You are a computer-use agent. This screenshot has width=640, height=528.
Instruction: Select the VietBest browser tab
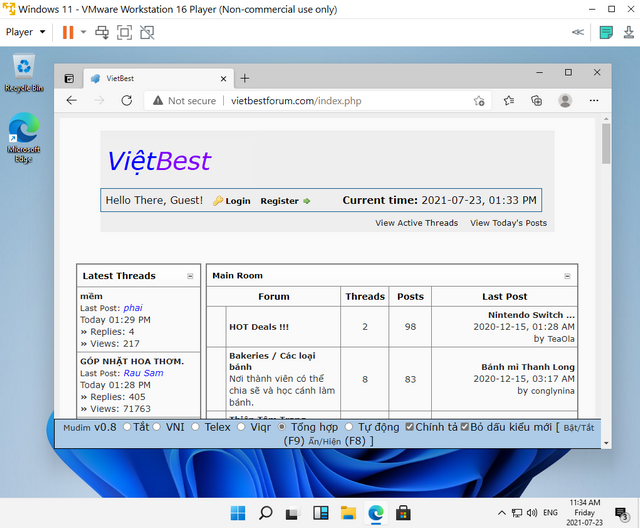click(x=158, y=78)
